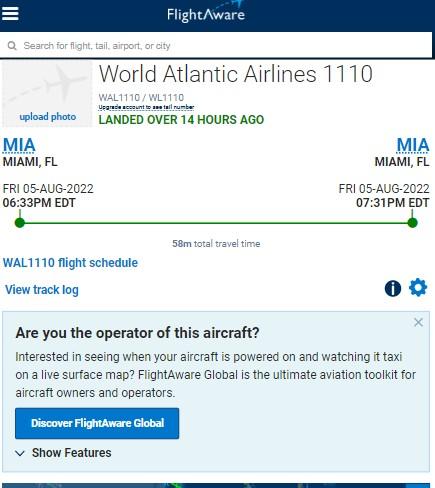Open the gear settings icon

coord(418,288)
